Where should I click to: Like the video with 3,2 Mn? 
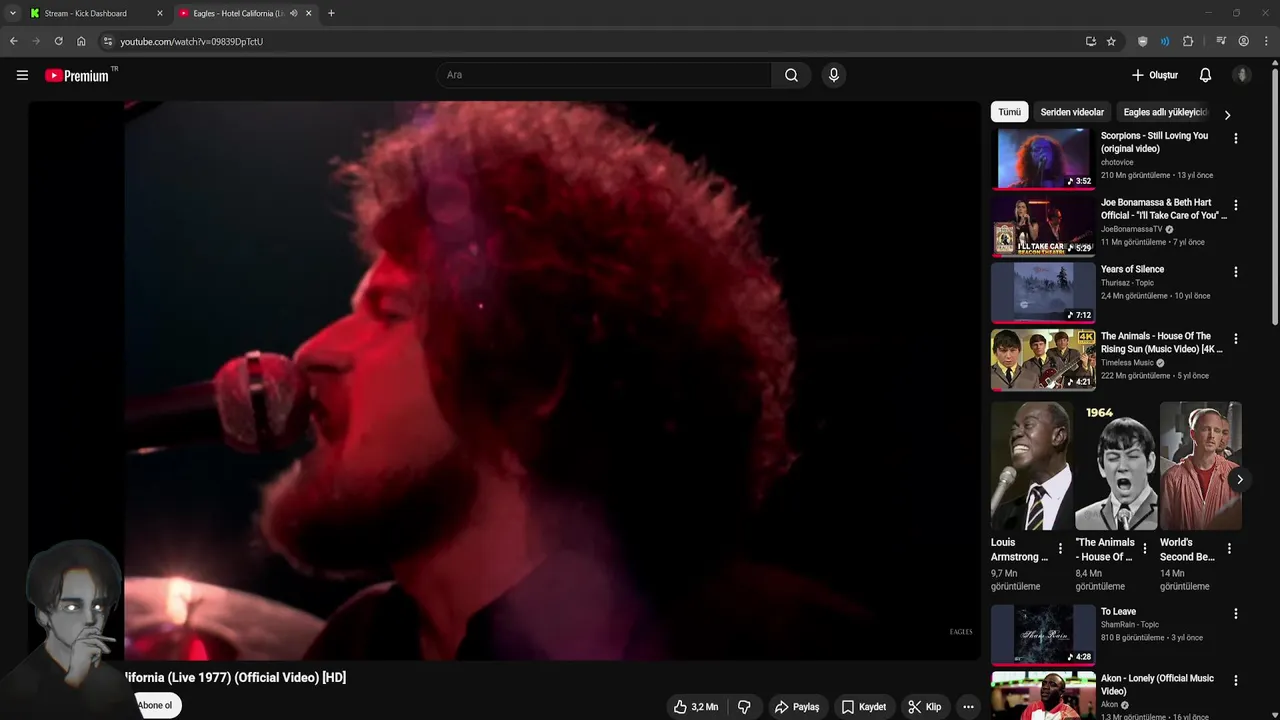coord(696,707)
